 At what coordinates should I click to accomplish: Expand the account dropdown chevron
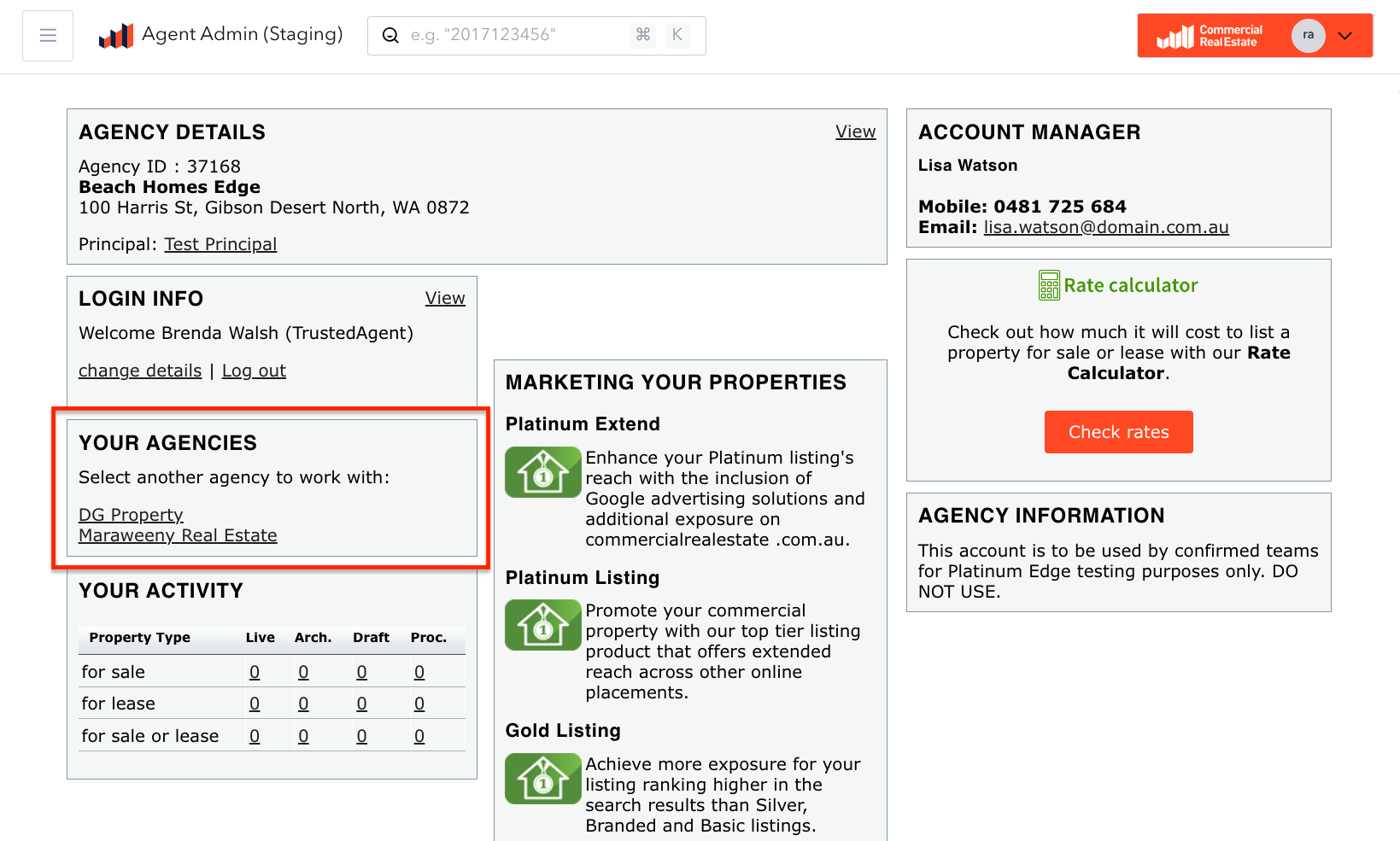1345,36
